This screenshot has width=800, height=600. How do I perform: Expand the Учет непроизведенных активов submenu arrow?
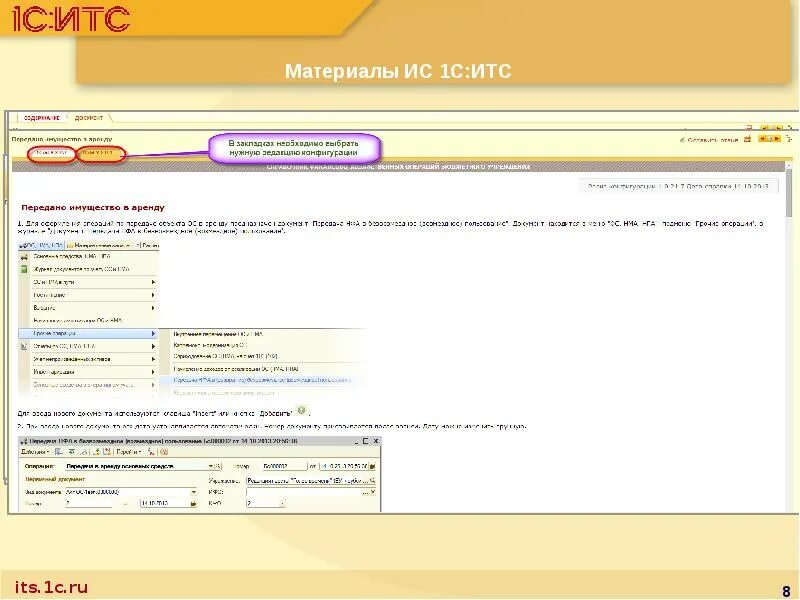point(153,359)
